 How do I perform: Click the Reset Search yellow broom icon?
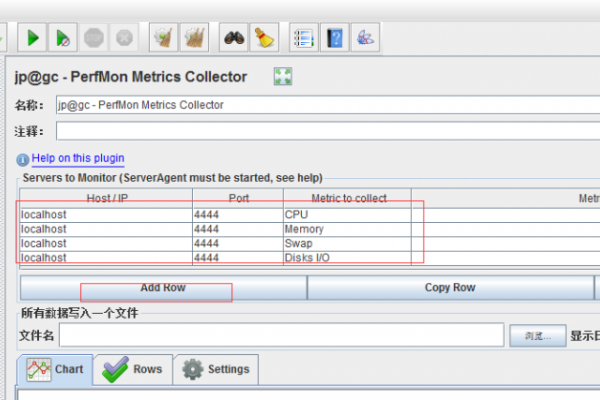(264, 39)
